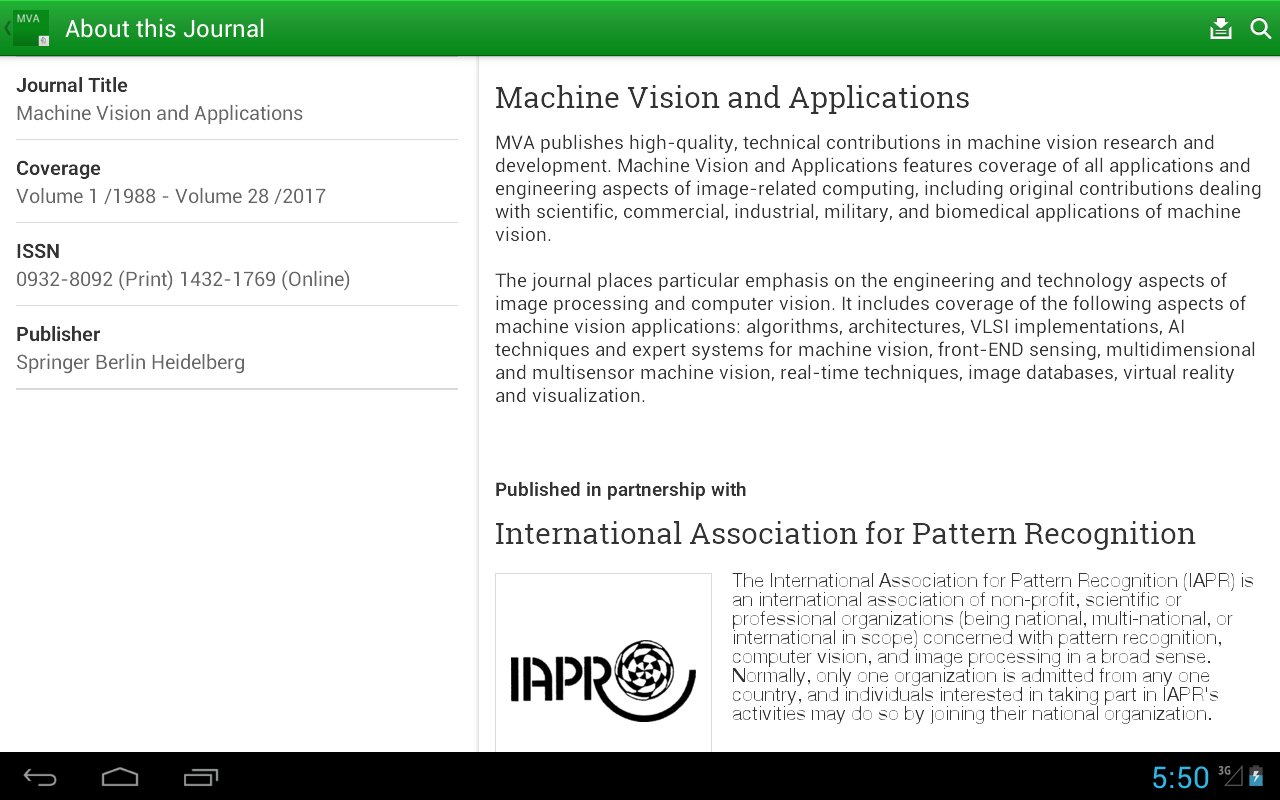
Task: Open the search magnifier icon
Action: [x=1261, y=28]
